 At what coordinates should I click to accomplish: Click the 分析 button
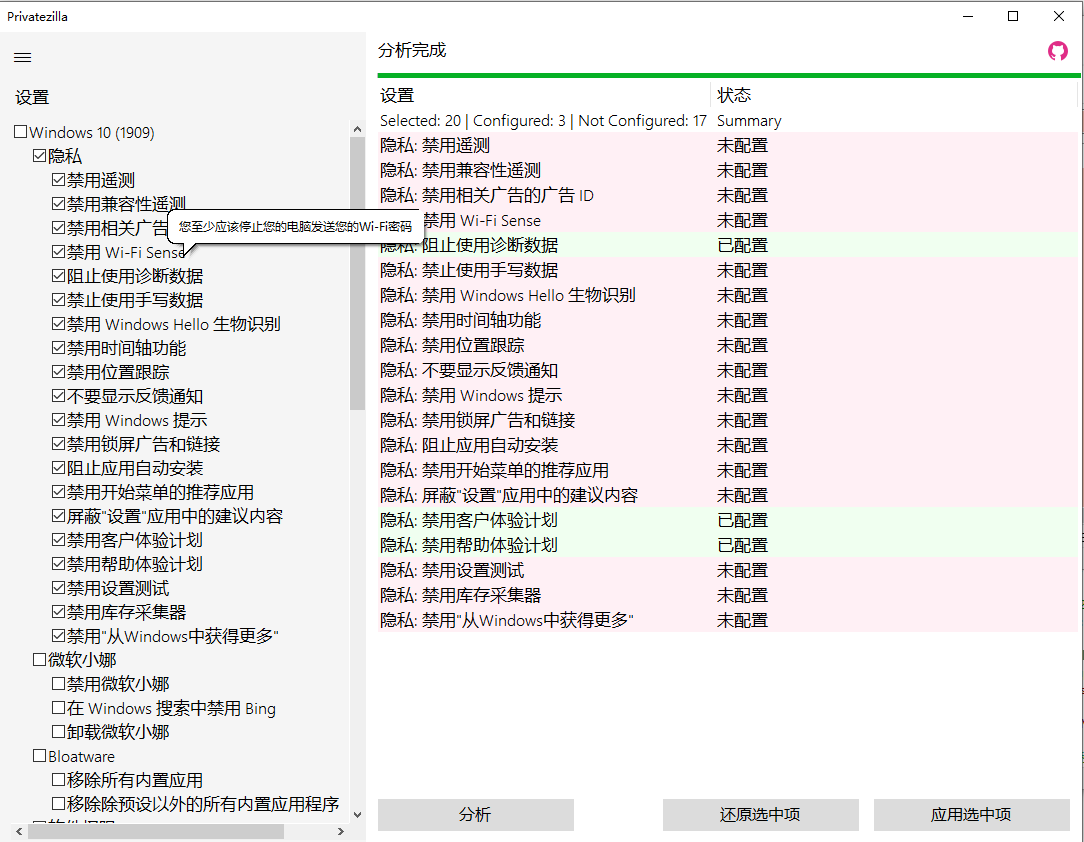click(x=476, y=814)
